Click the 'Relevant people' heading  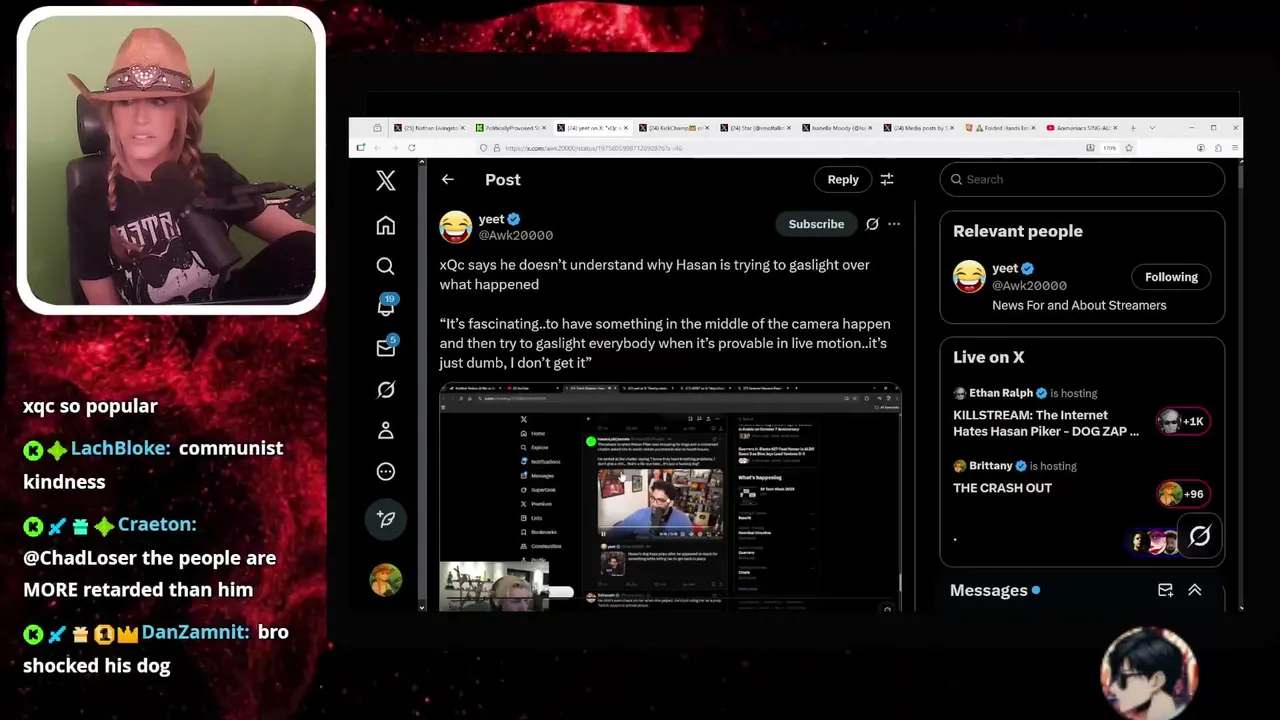1018,231
